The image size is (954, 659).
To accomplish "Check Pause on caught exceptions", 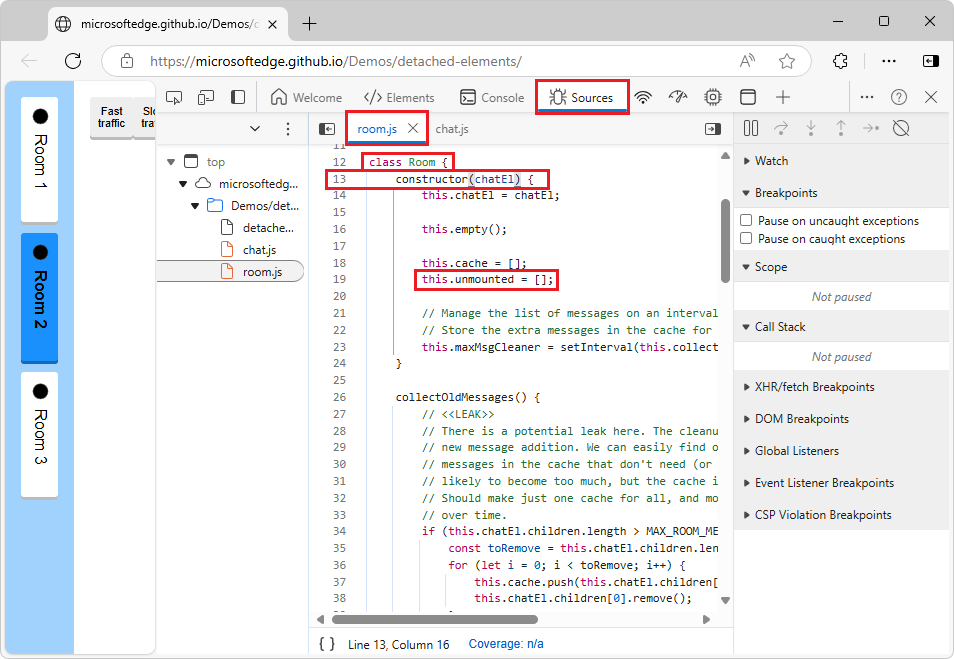I will pos(744,238).
